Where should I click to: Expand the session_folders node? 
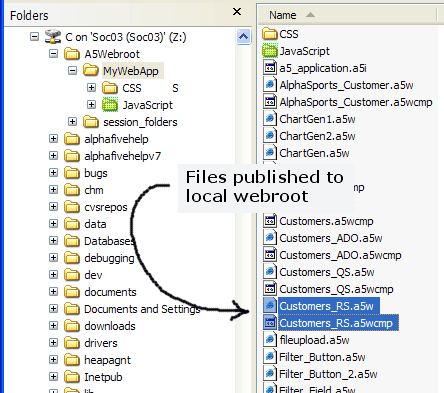pos(72,121)
